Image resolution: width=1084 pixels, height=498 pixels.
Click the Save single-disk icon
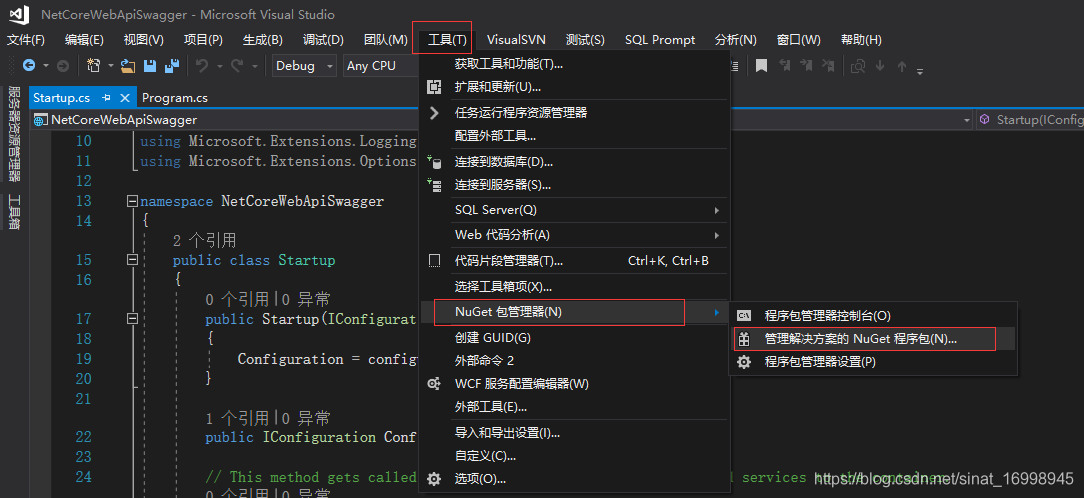click(x=149, y=66)
